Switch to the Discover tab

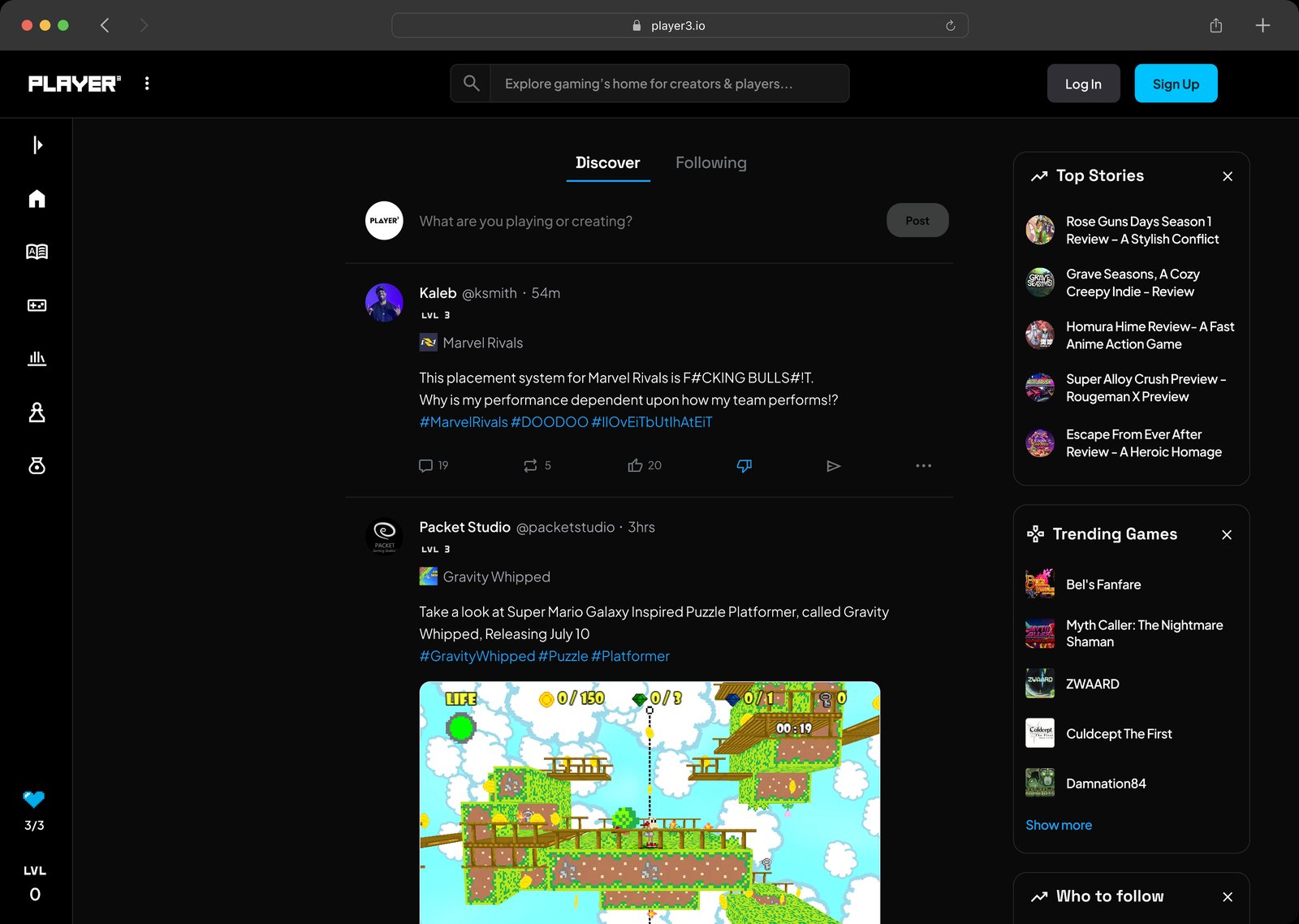click(608, 163)
